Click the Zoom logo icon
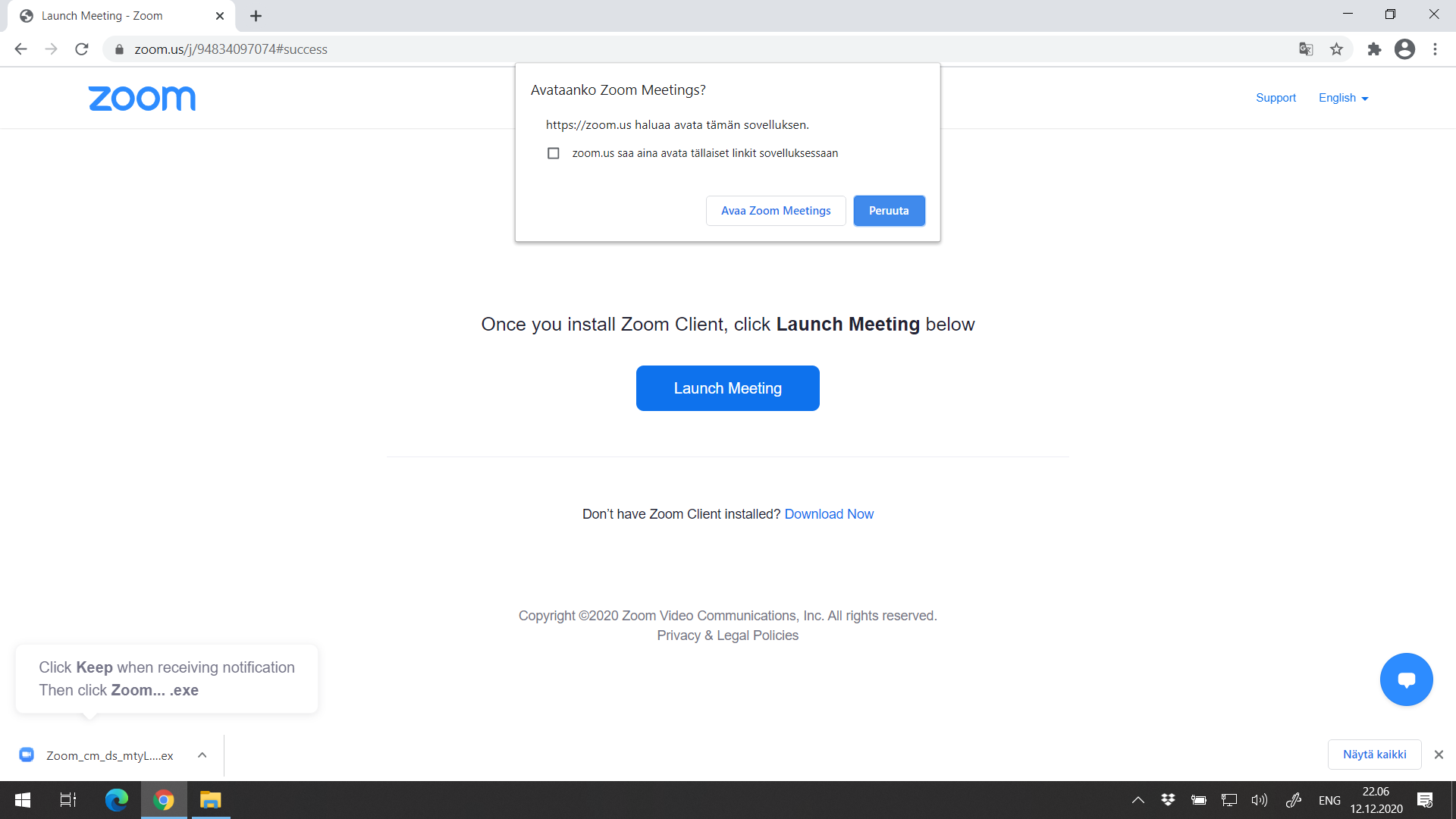 [x=142, y=98]
